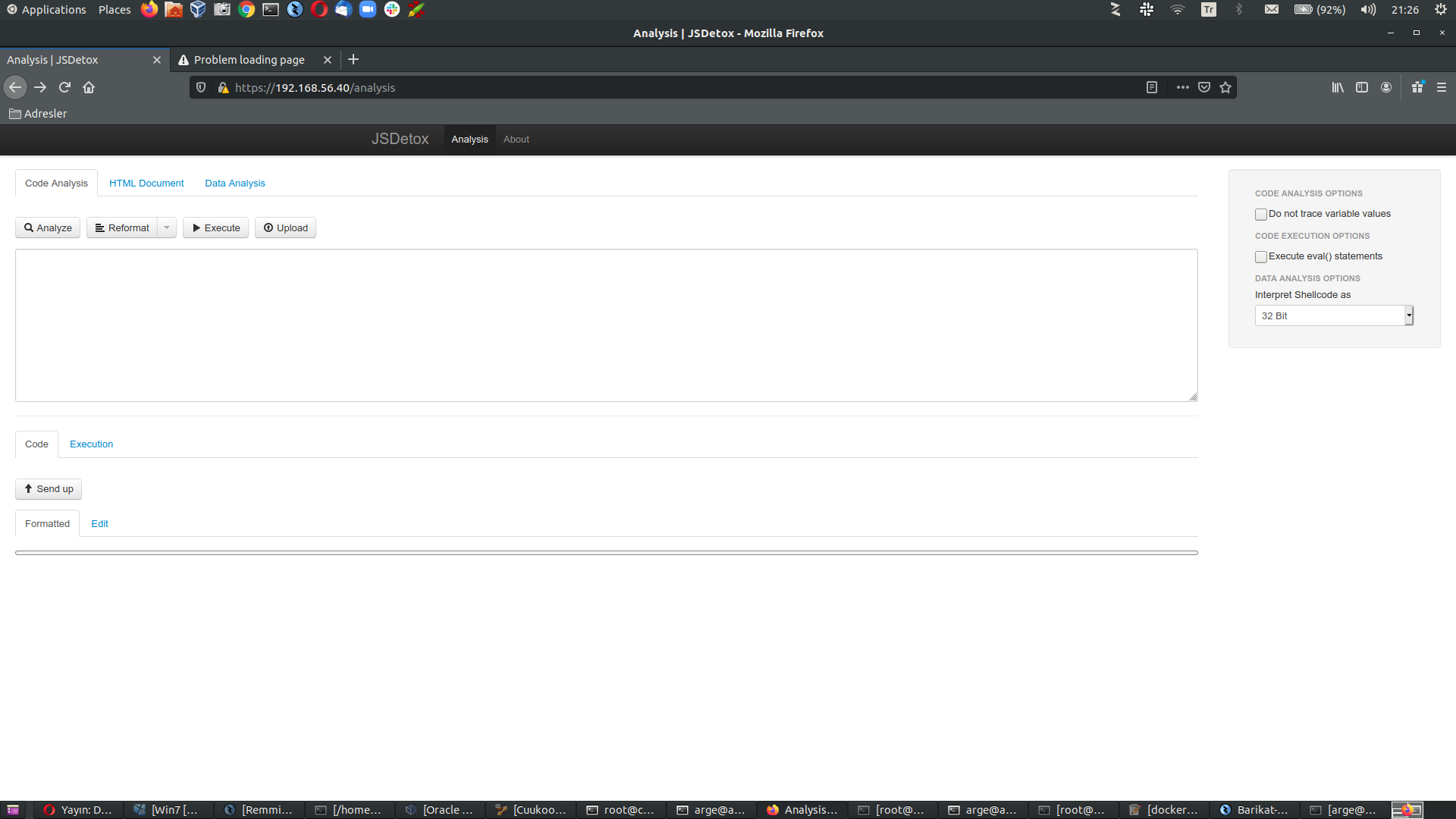Click the Edit link in formatted view
The image size is (1456, 819).
(99, 523)
